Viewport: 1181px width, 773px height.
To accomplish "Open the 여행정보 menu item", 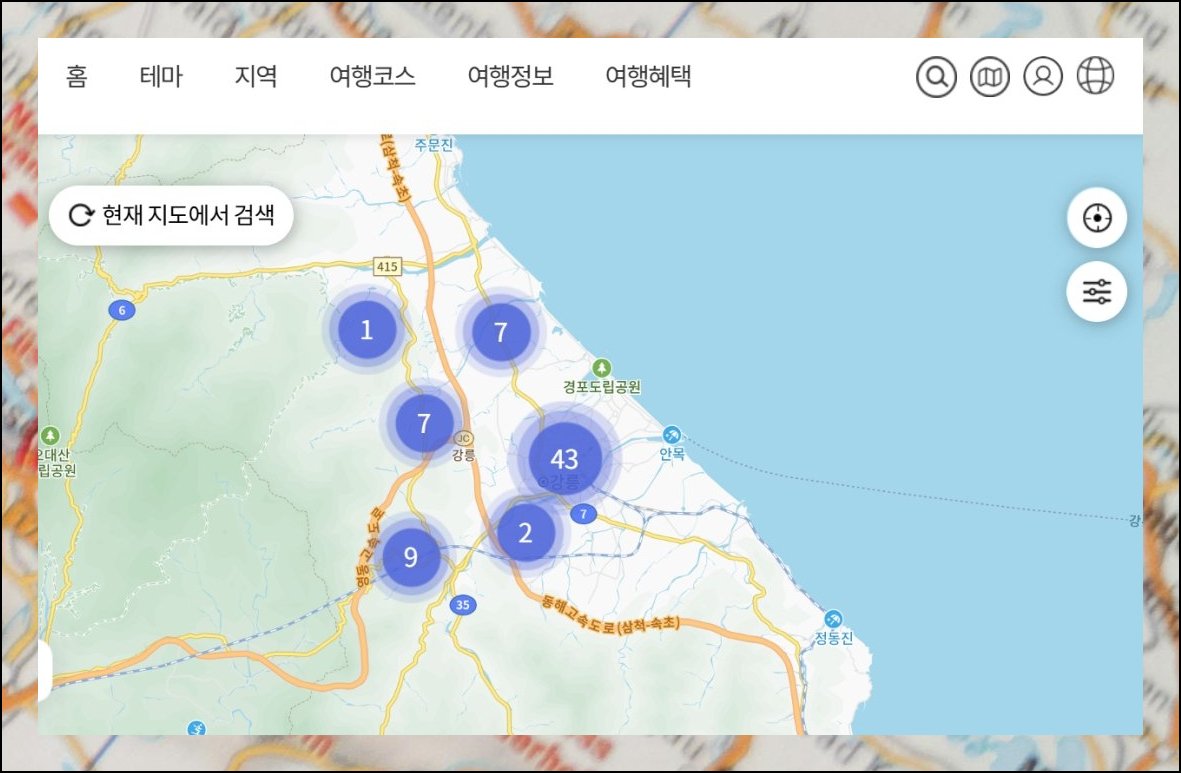I will [x=511, y=76].
